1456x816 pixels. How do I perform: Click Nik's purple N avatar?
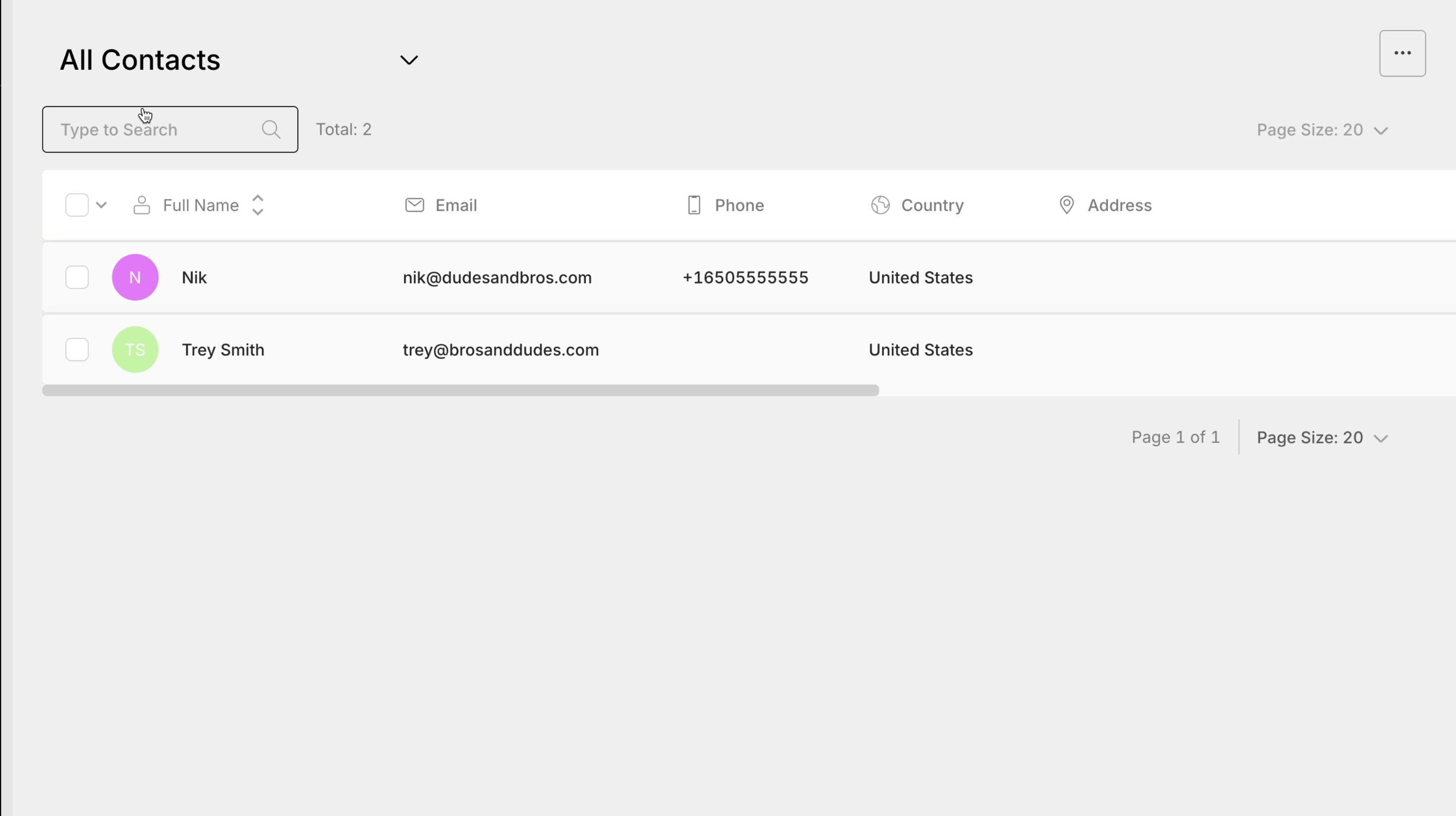point(135,277)
